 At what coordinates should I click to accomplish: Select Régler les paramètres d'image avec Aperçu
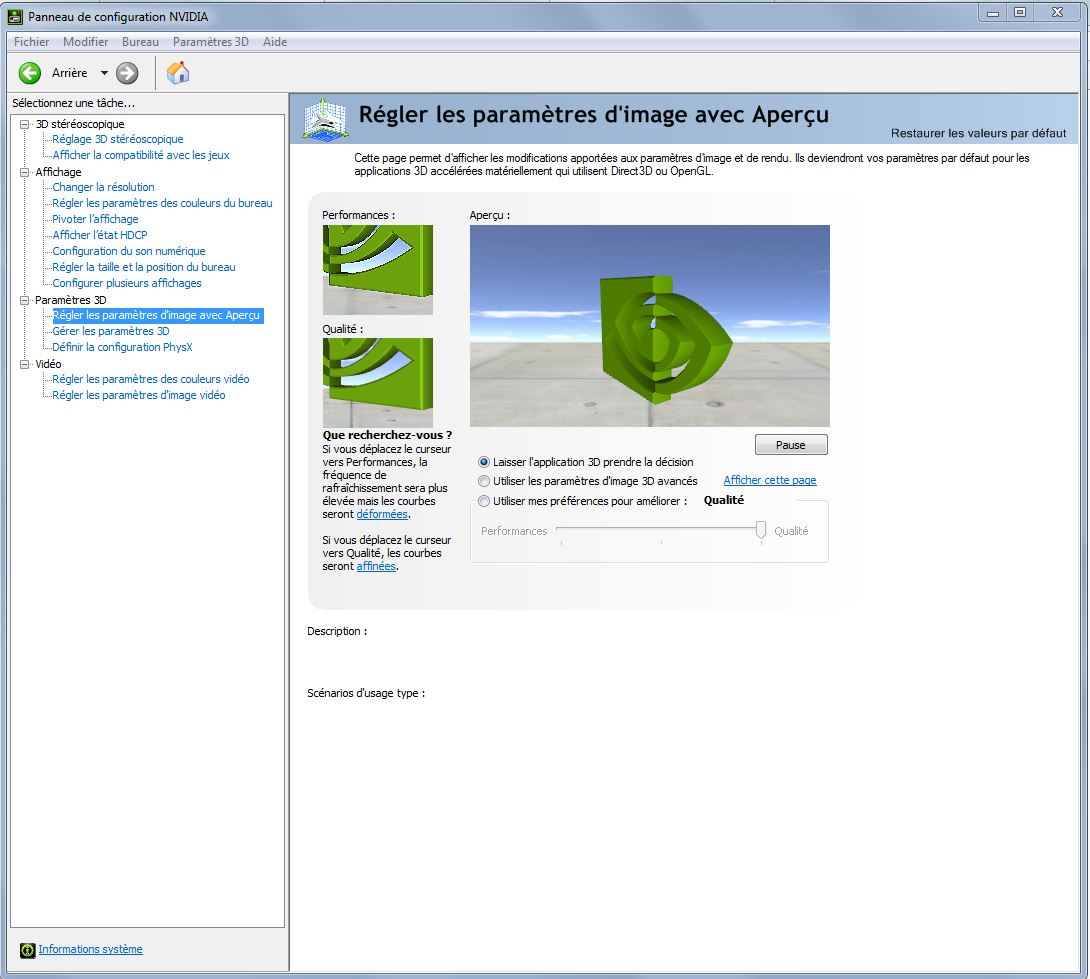[156, 315]
